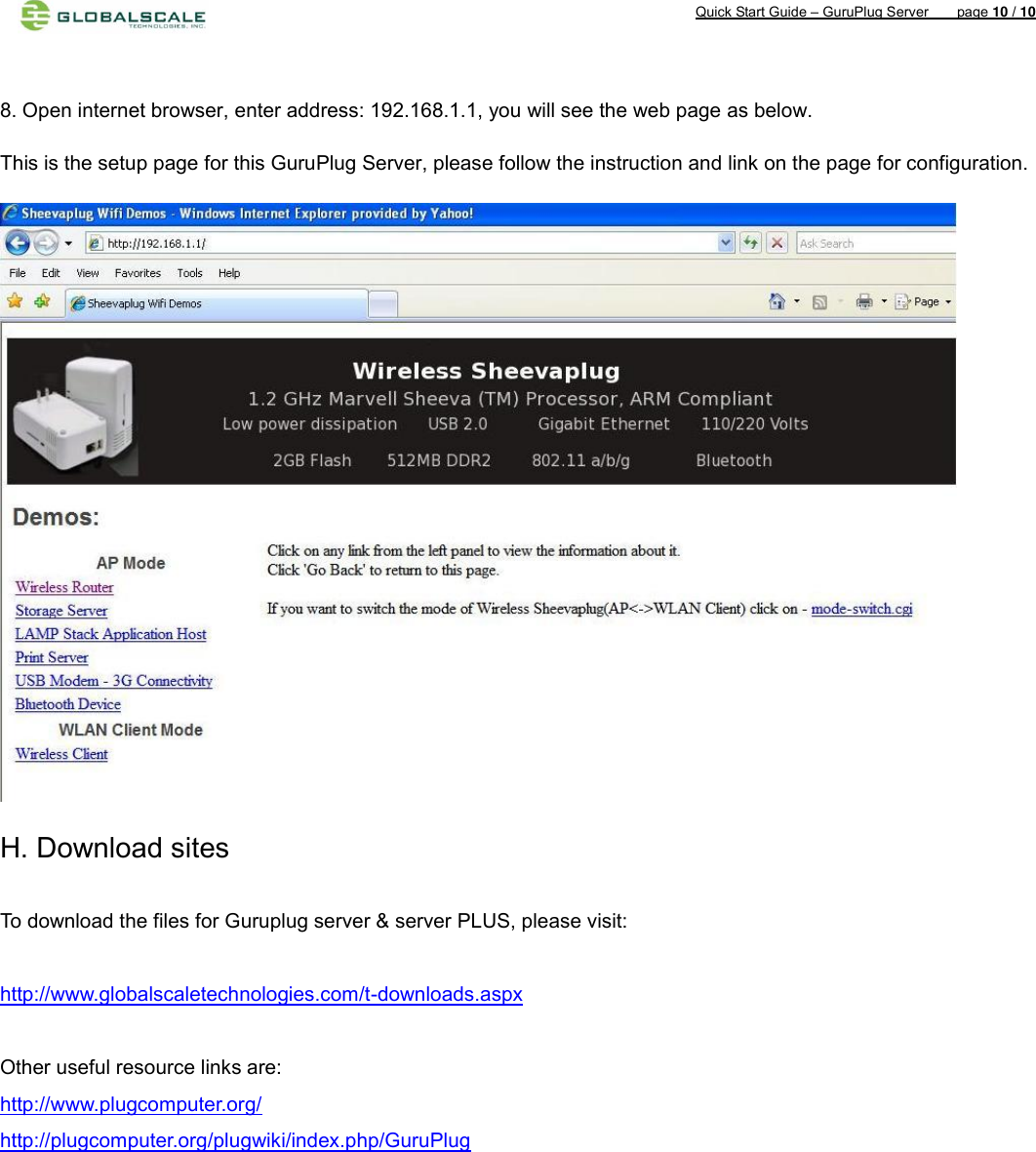Open the www.plugcomputer.org link
This screenshot has width=1036, height=1152.
pos(131,1105)
